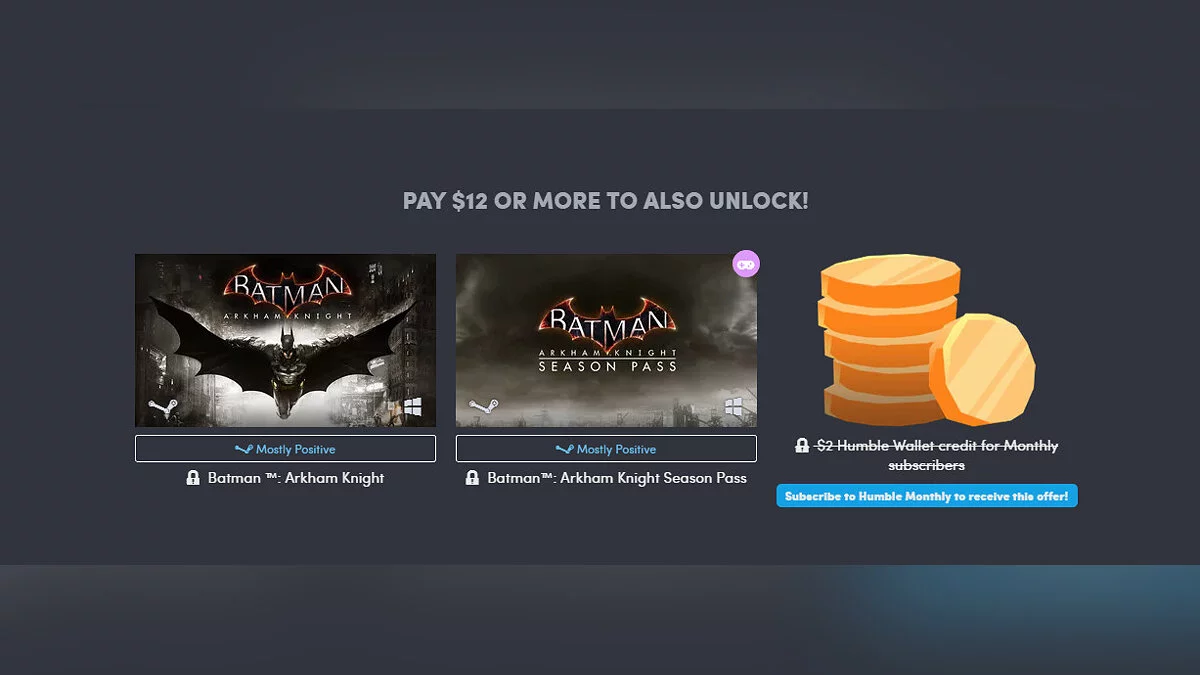Image resolution: width=1200 pixels, height=675 pixels.
Task: Click the lock icon beside Humble Wallet credit
Action: (802, 446)
